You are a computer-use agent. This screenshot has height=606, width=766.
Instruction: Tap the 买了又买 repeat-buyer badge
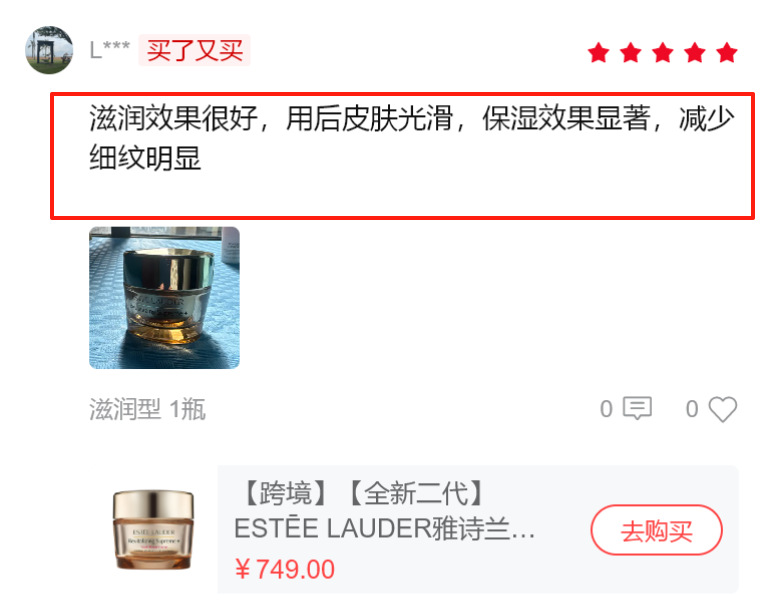[x=194, y=50]
